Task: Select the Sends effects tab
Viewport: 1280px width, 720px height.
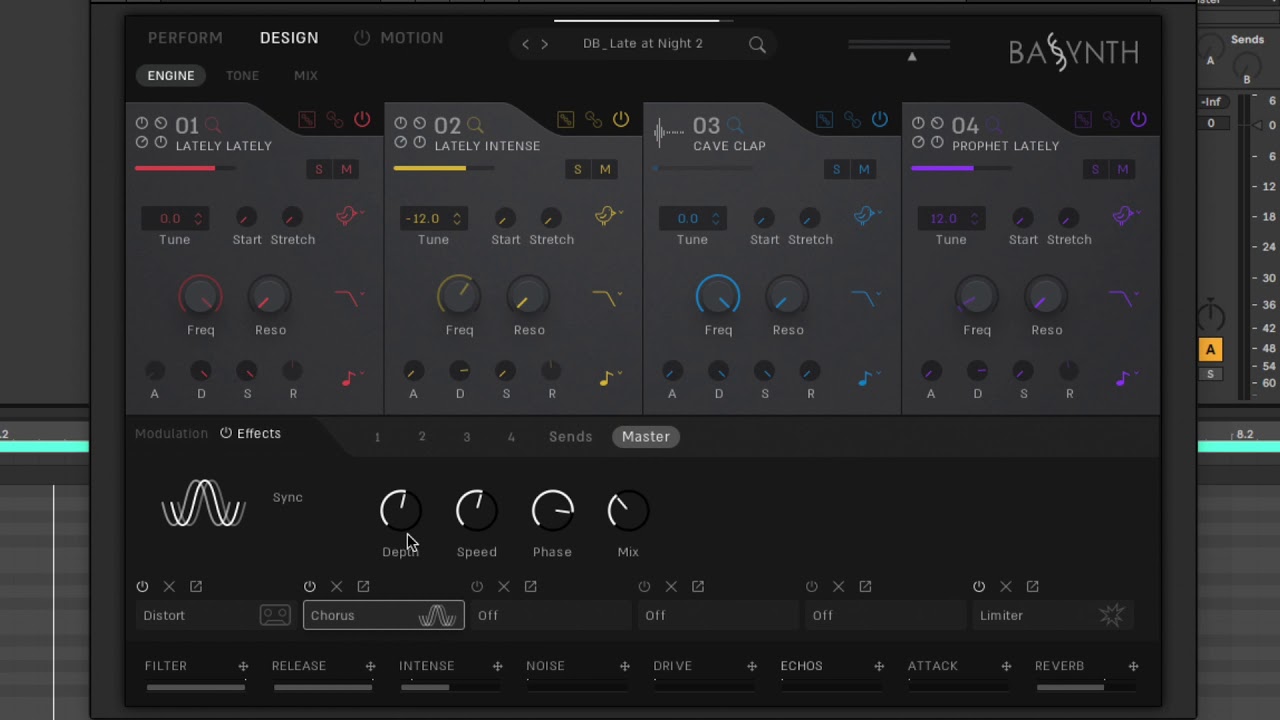Action: (570, 437)
